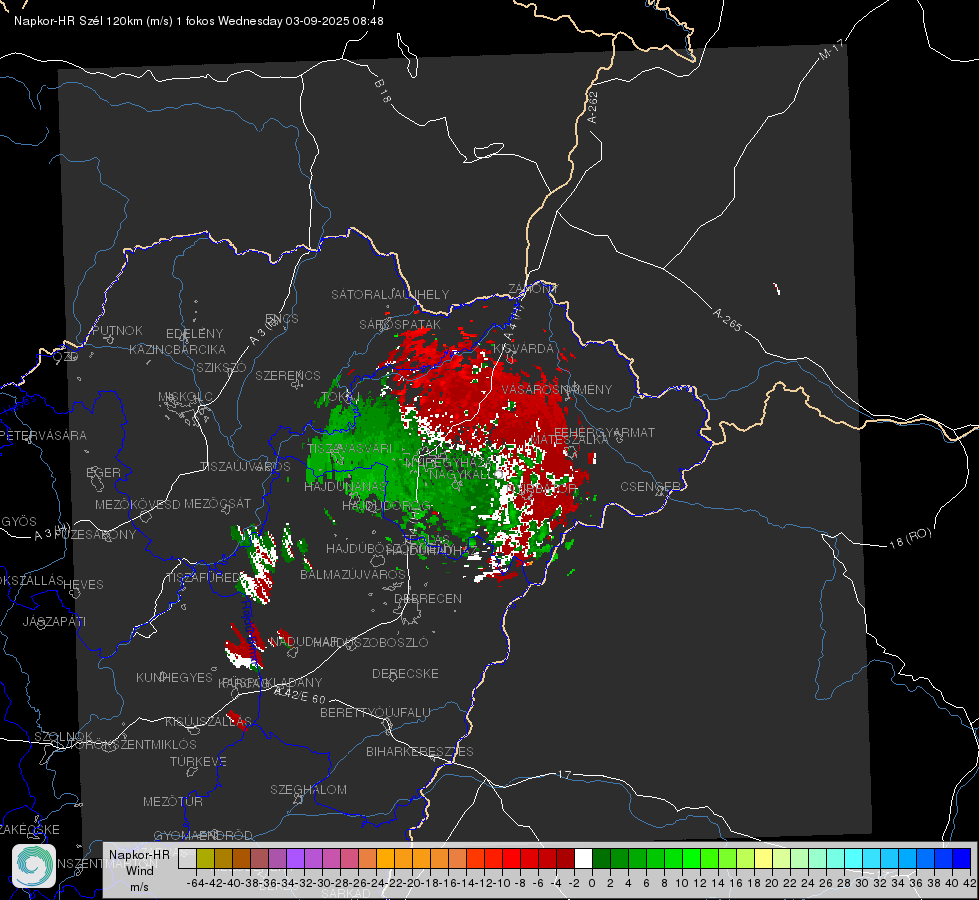Click the 42 value on the legend scale
Viewport: 979px width, 900px height.
(x=970, y=883)
